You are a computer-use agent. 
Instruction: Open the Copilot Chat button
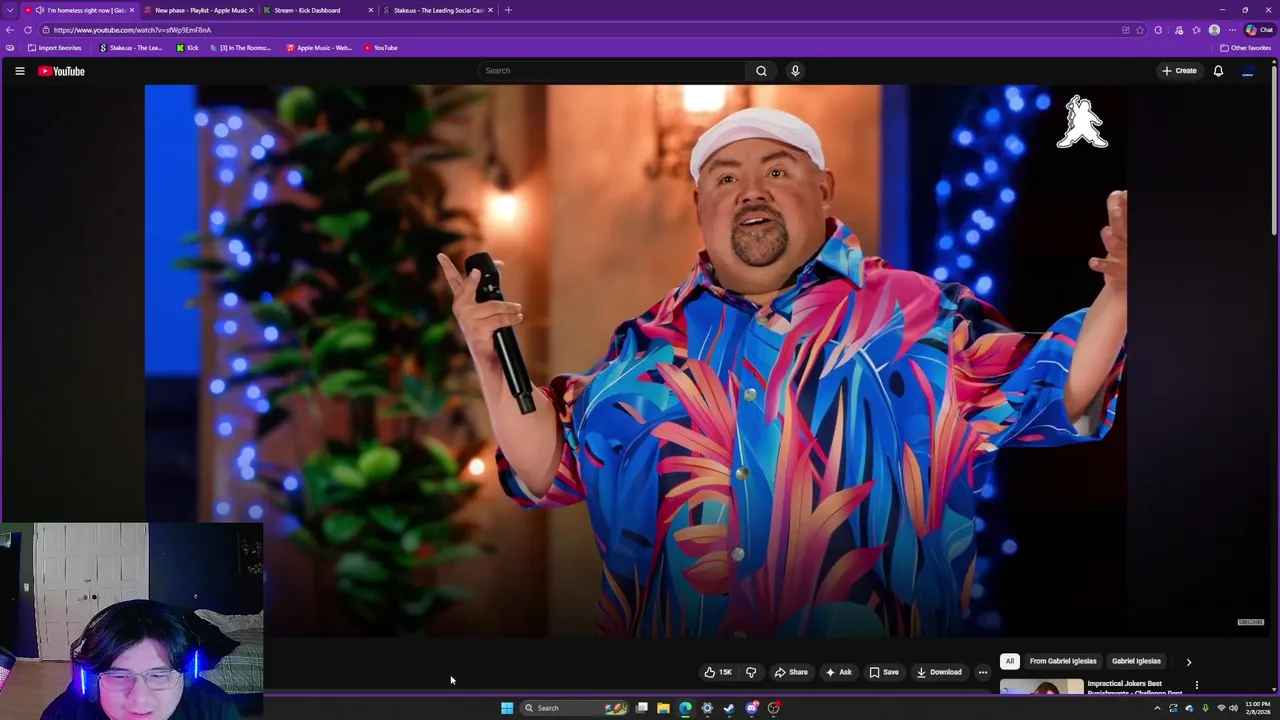click(1259, 30)
